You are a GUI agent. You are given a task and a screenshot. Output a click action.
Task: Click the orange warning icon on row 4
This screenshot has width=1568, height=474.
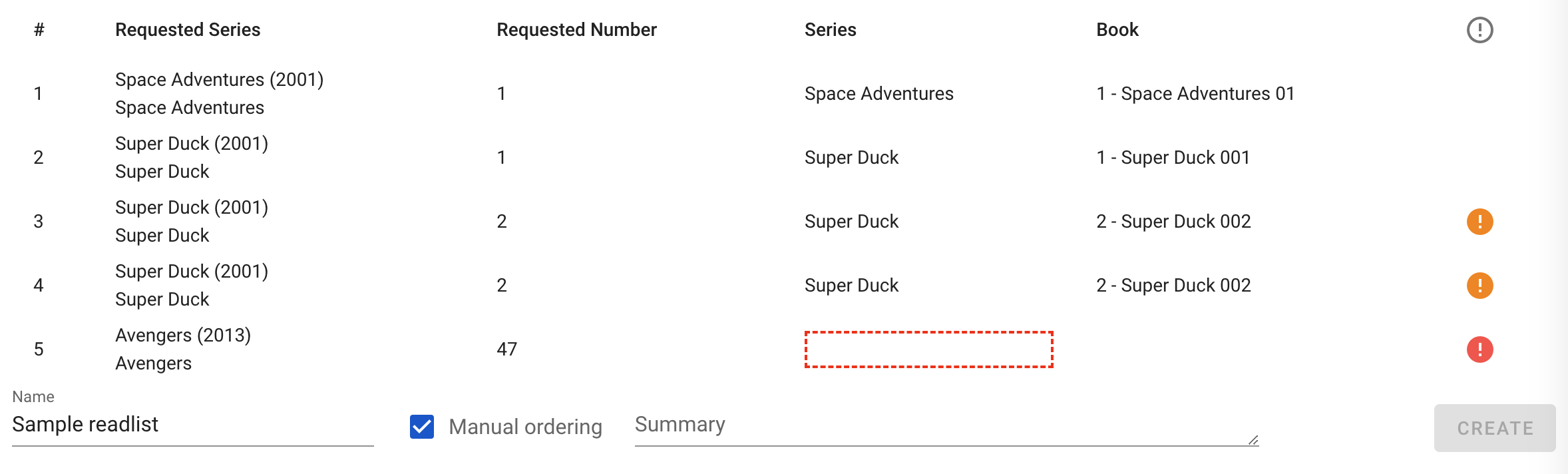tap(1479, 286)
